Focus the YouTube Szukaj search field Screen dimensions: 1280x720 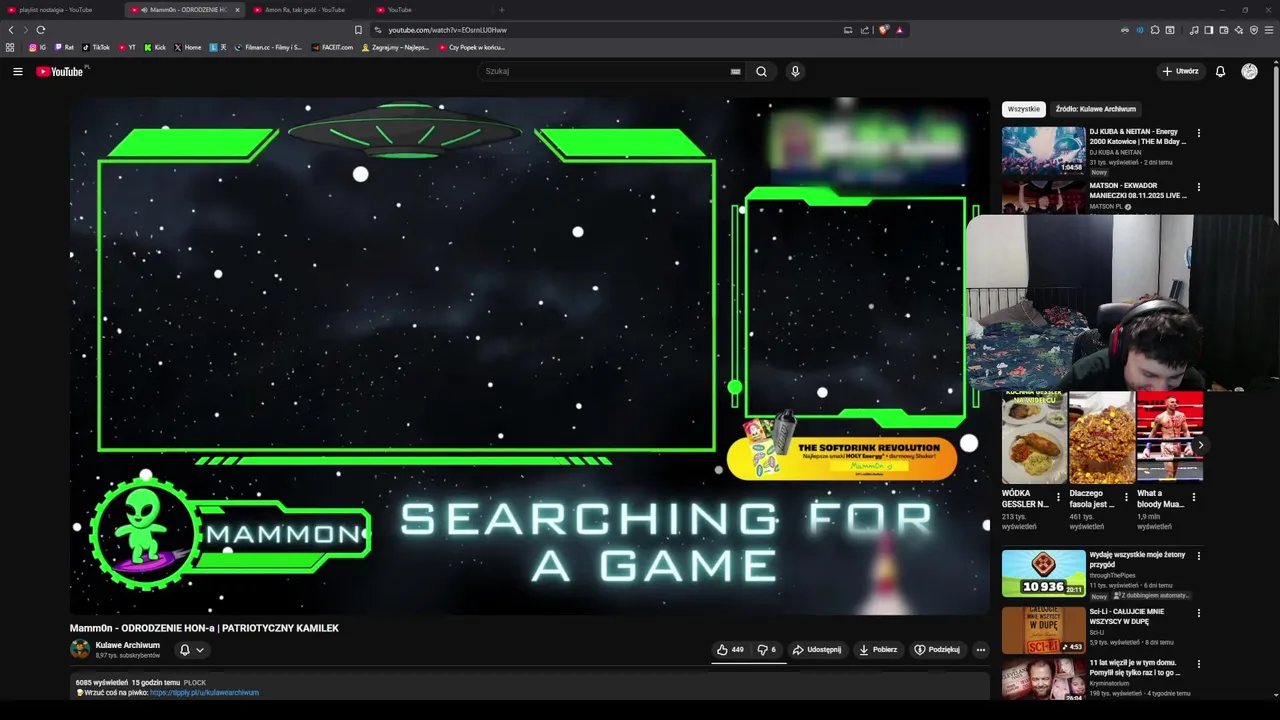coord(605,71)
